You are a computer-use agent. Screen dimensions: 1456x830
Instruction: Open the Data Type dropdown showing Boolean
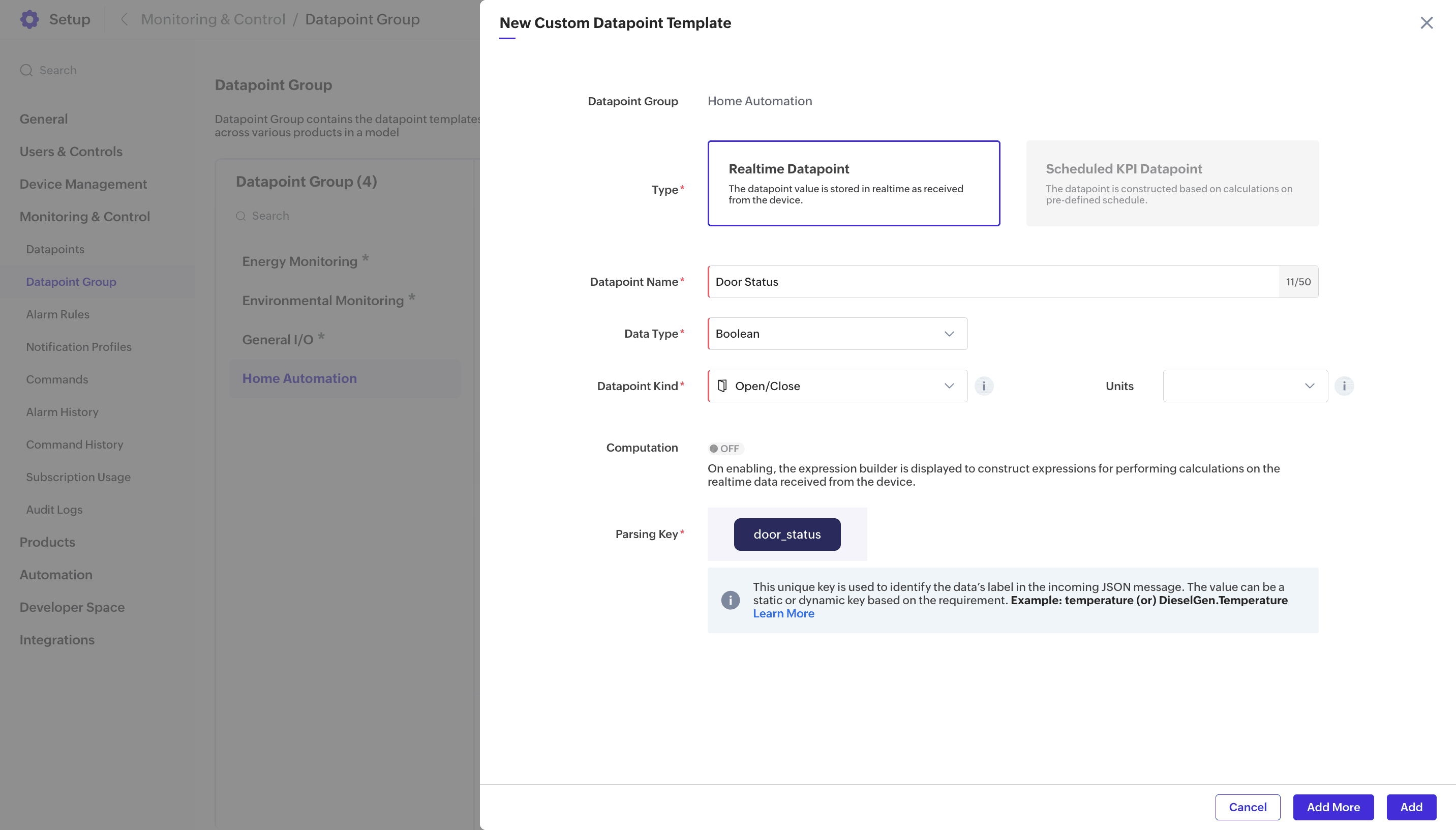[x=837, y=334]
